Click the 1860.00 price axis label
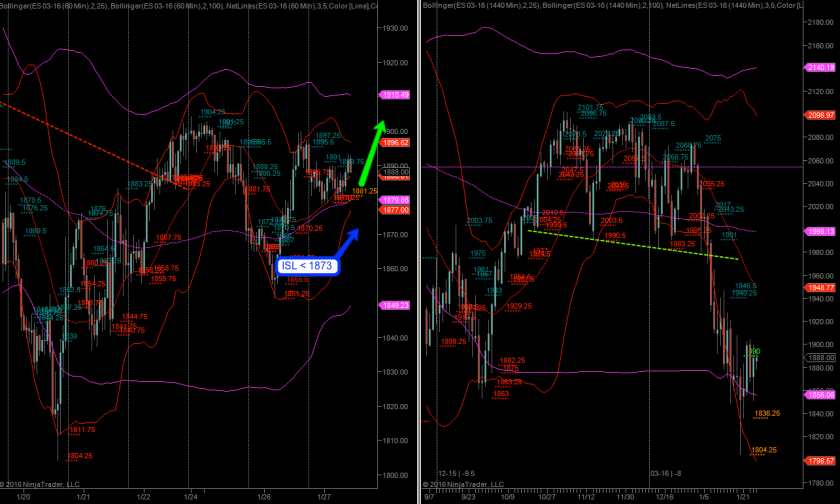Screen dimensions: 840x504 (x=395, y=269)
